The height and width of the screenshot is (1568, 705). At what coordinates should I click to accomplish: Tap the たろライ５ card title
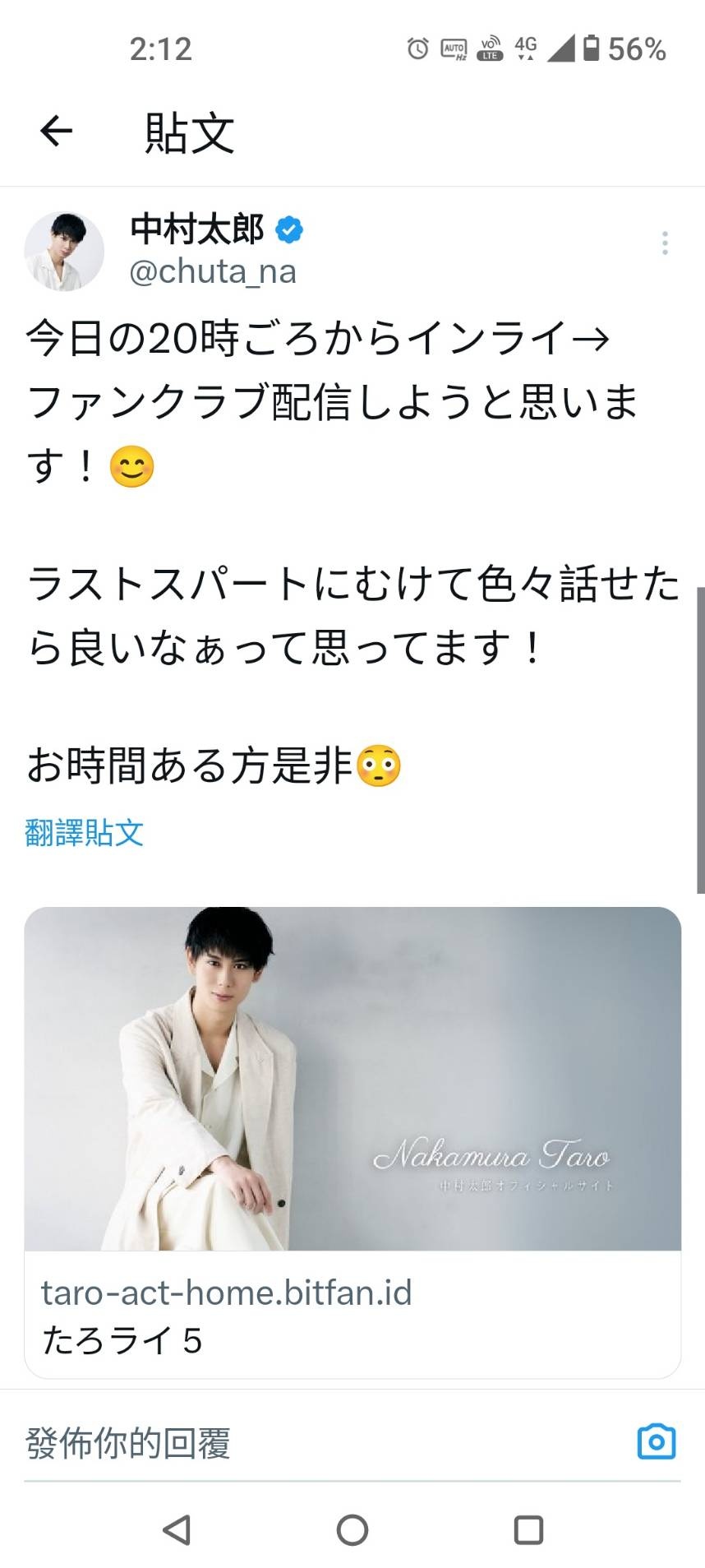[x=122, y=1340]
